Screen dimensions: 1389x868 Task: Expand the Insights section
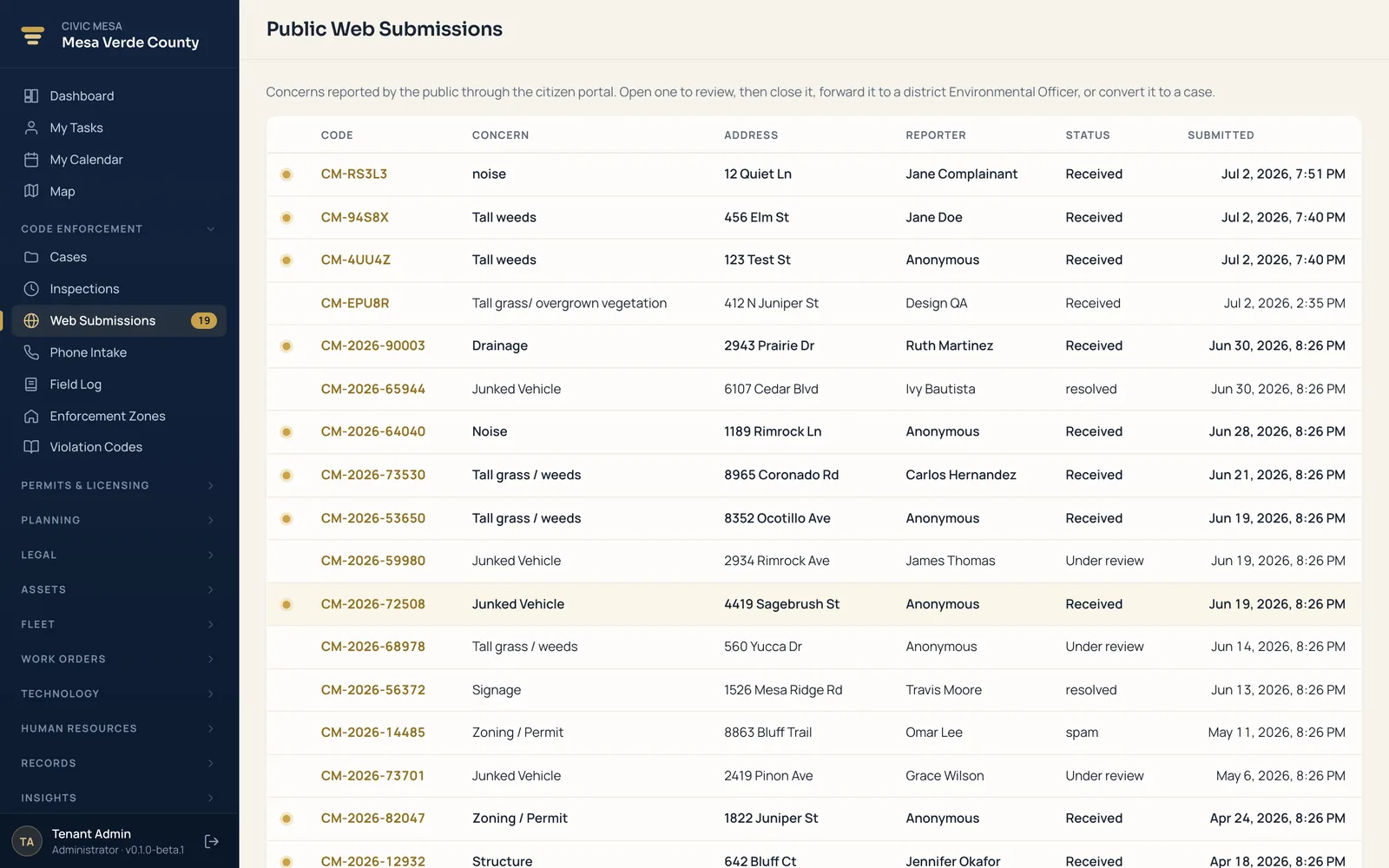coord(119,798)
